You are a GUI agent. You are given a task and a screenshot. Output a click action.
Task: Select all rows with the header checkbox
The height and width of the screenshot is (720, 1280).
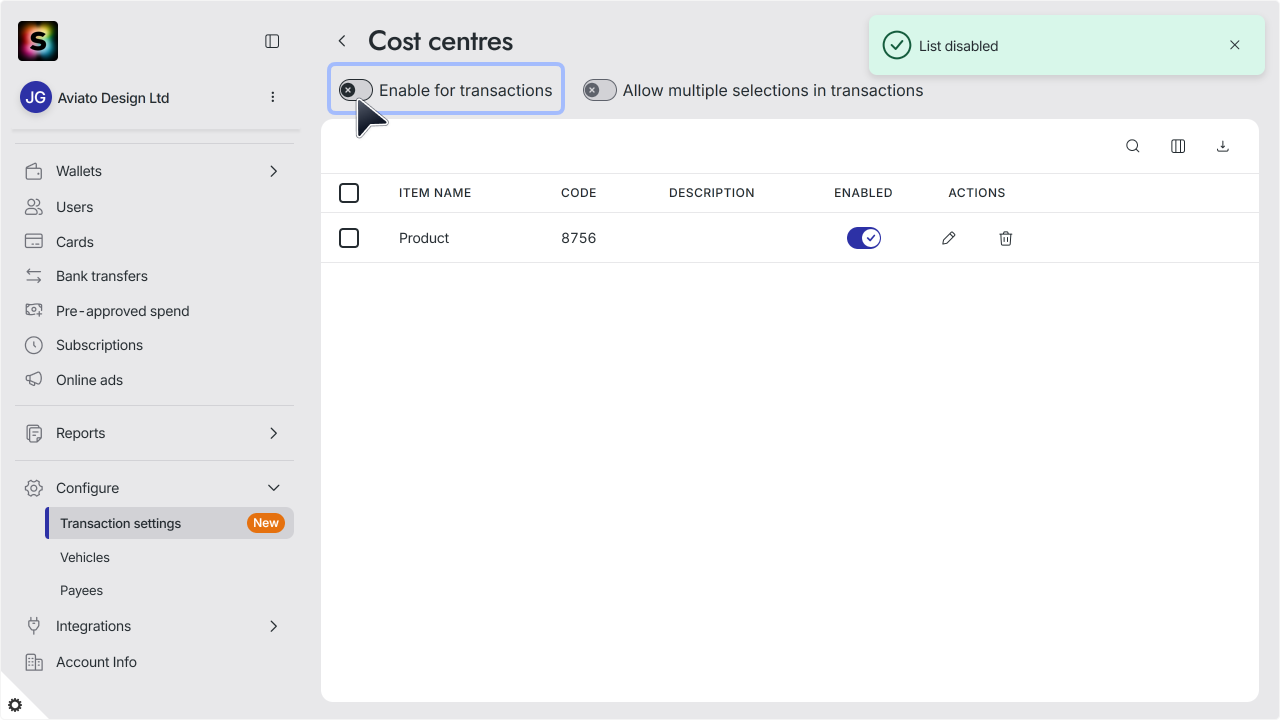349,193
